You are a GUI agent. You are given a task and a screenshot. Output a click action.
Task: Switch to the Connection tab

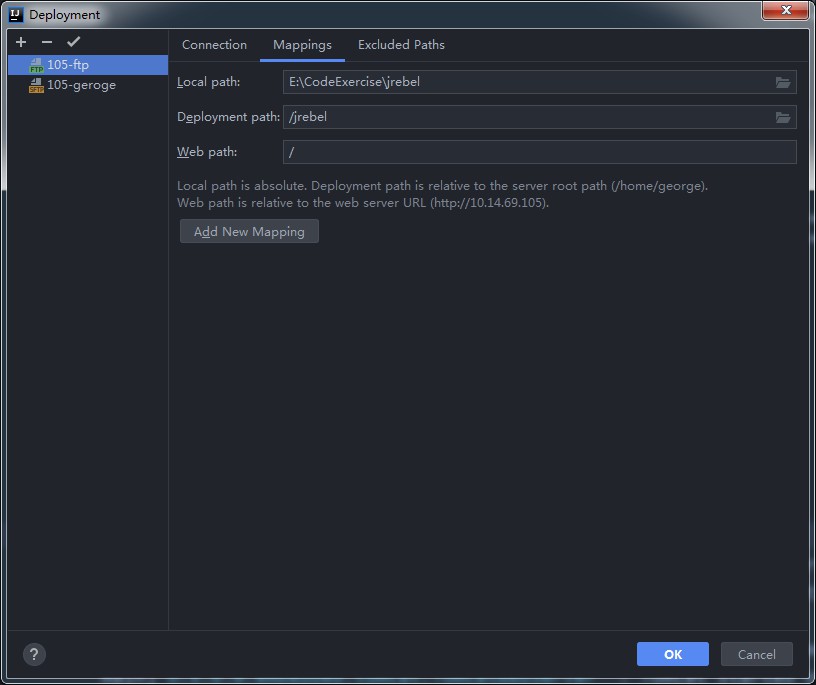(214, 45)
